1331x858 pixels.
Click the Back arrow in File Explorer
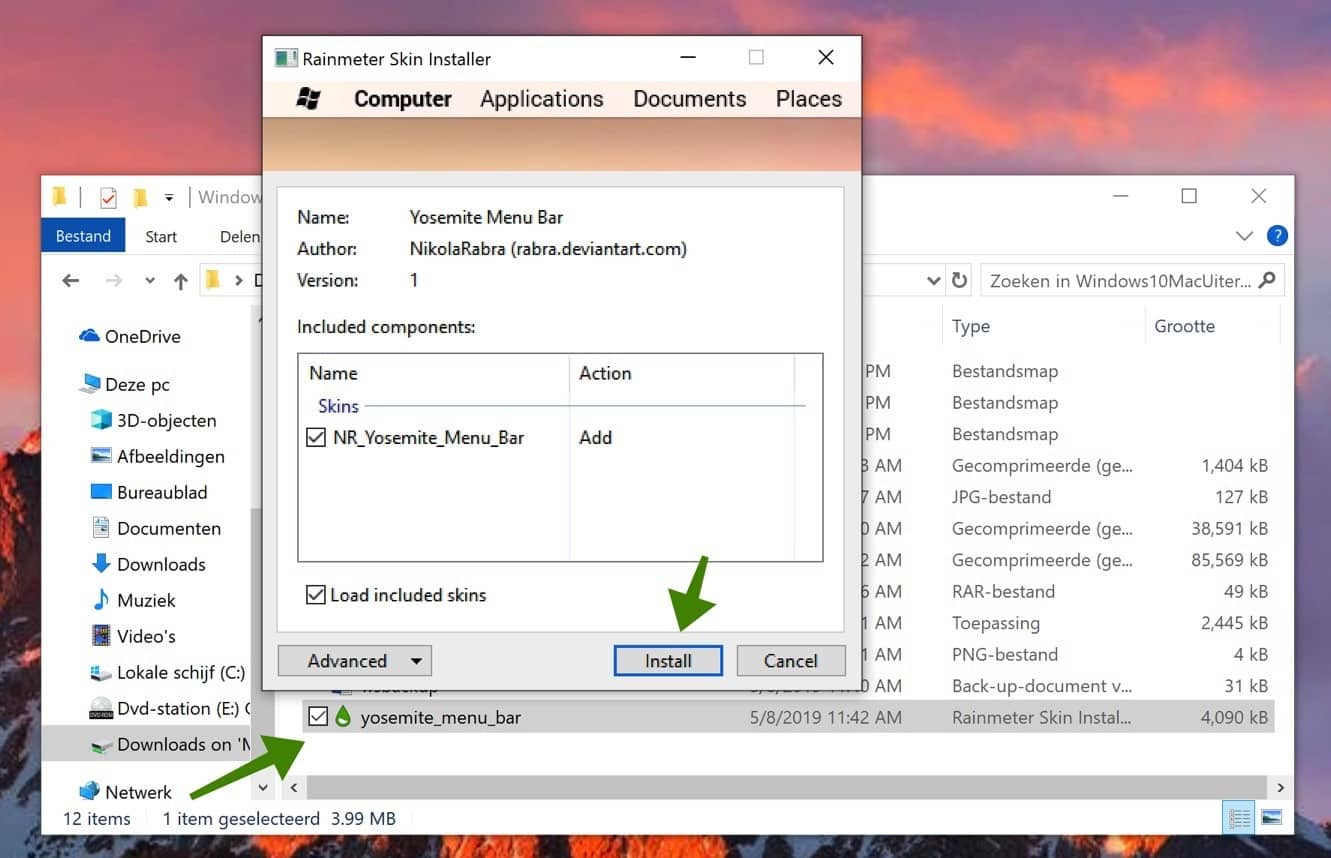(x=71, y=281)
